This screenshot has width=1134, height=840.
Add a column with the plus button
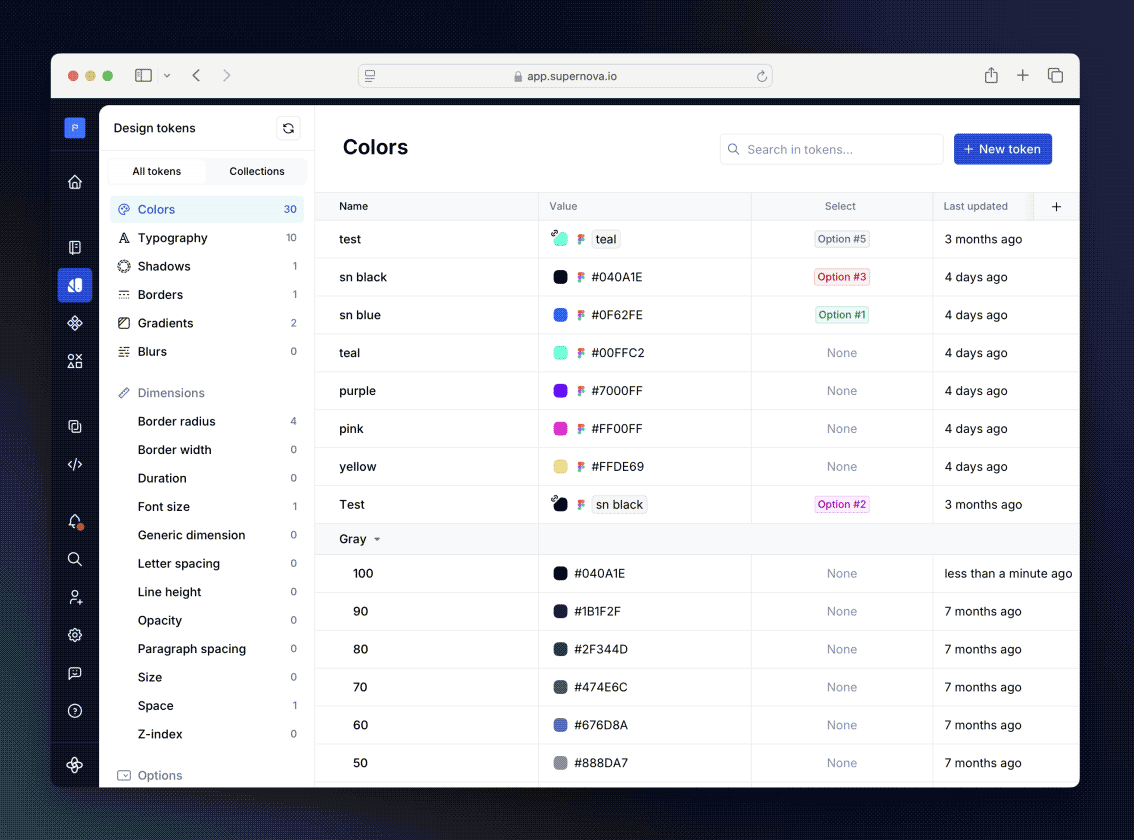[1056, 206]
